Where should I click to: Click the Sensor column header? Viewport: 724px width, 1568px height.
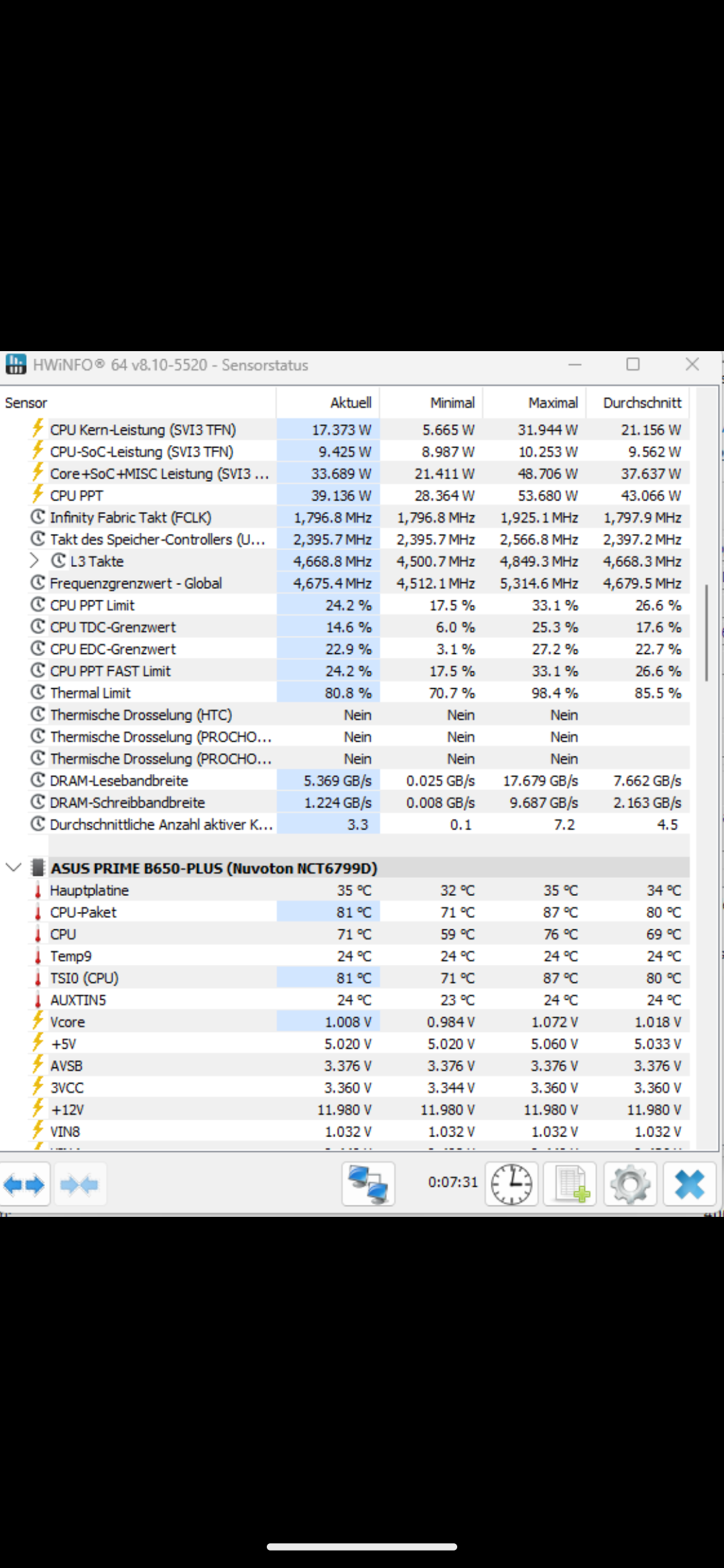pos(138,403)
